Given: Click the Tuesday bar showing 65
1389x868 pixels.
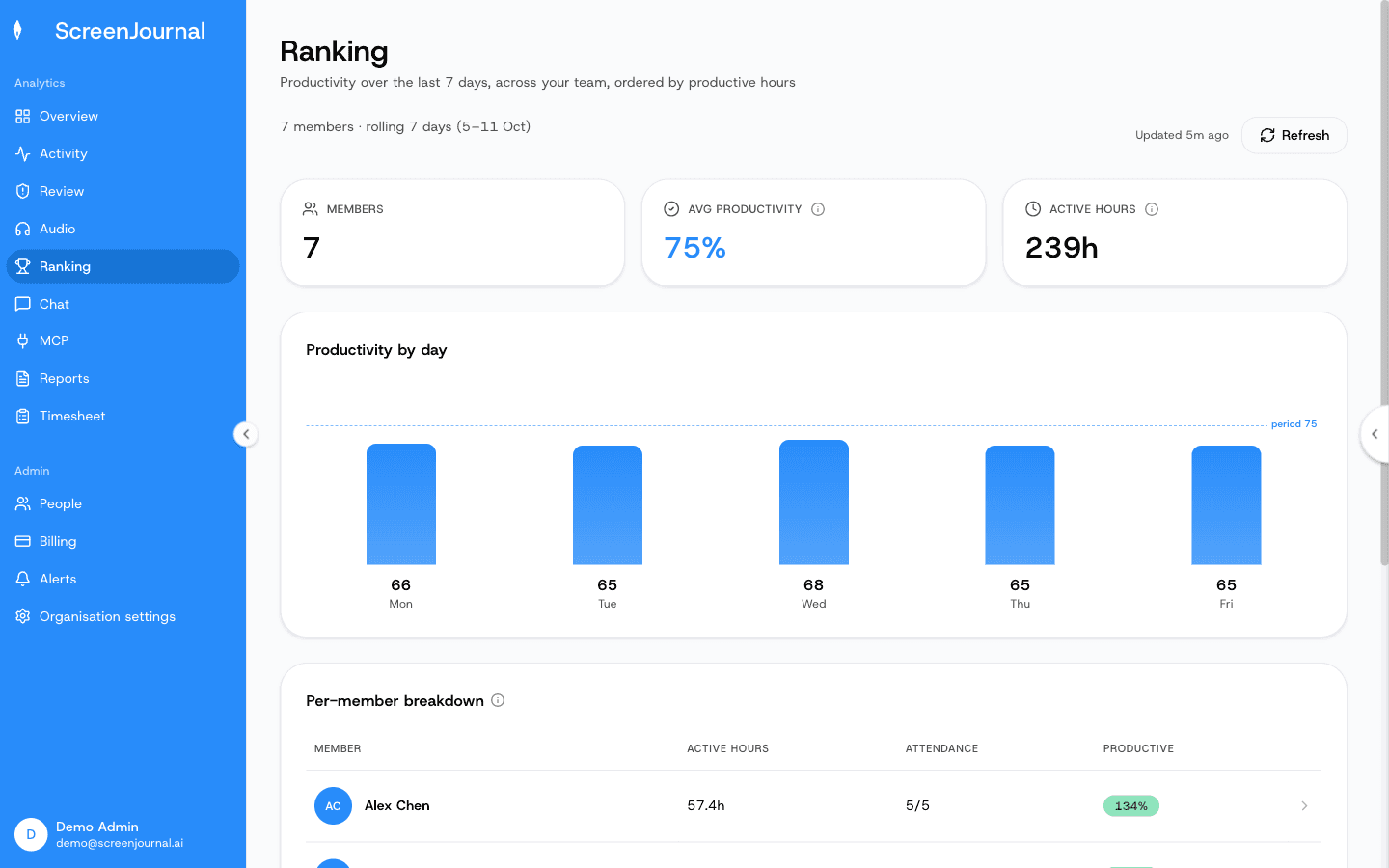Looking at the screenshot, I should click(x=608, y=505).
